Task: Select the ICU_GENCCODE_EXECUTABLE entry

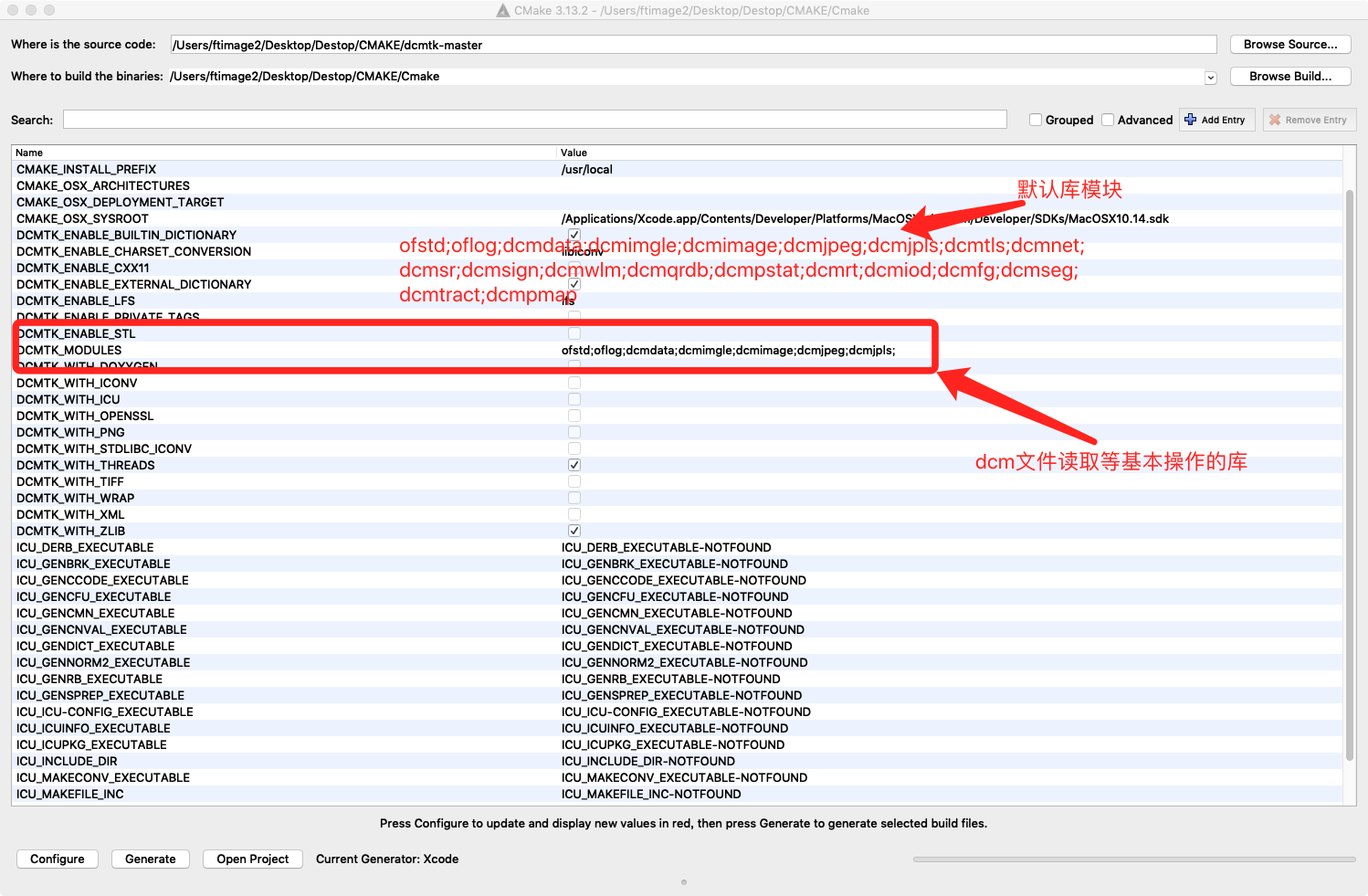Action: click(102, 580)
